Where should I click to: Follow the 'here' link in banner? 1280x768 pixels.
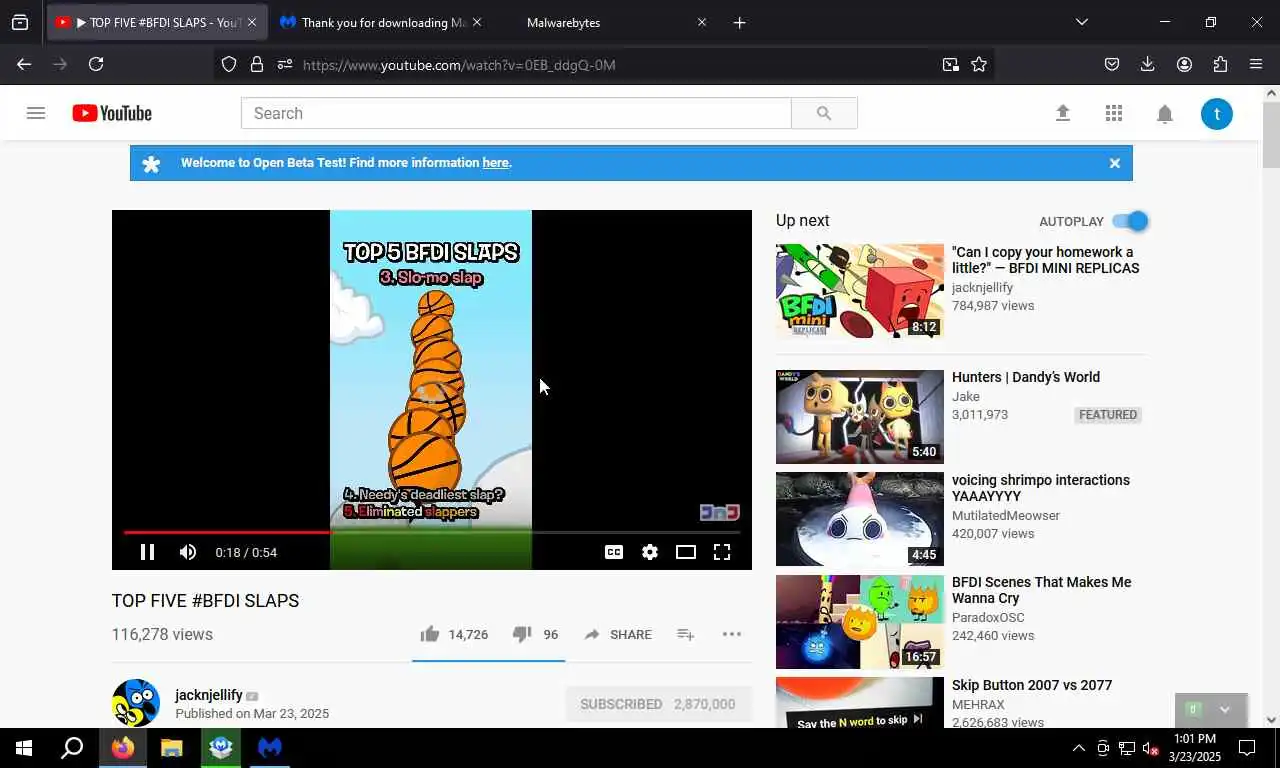coord(495,162)
